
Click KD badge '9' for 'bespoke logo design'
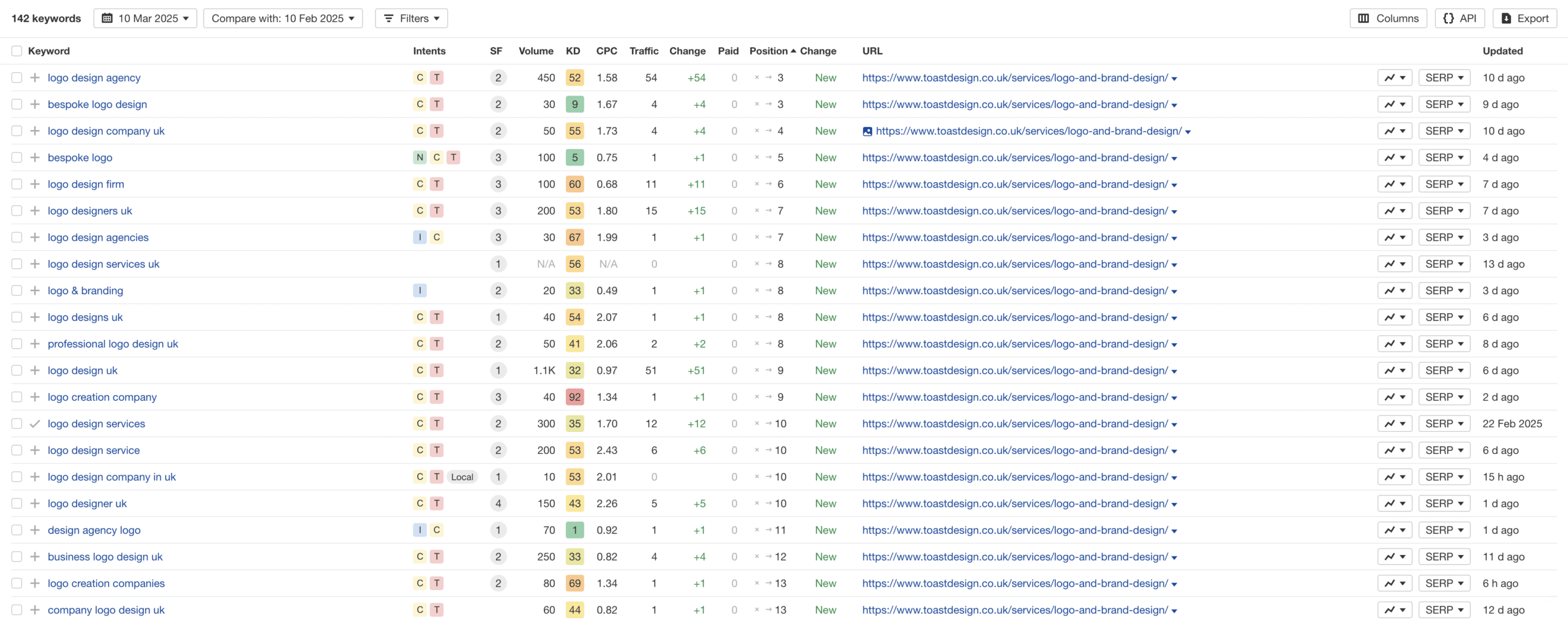pos(575,104)
